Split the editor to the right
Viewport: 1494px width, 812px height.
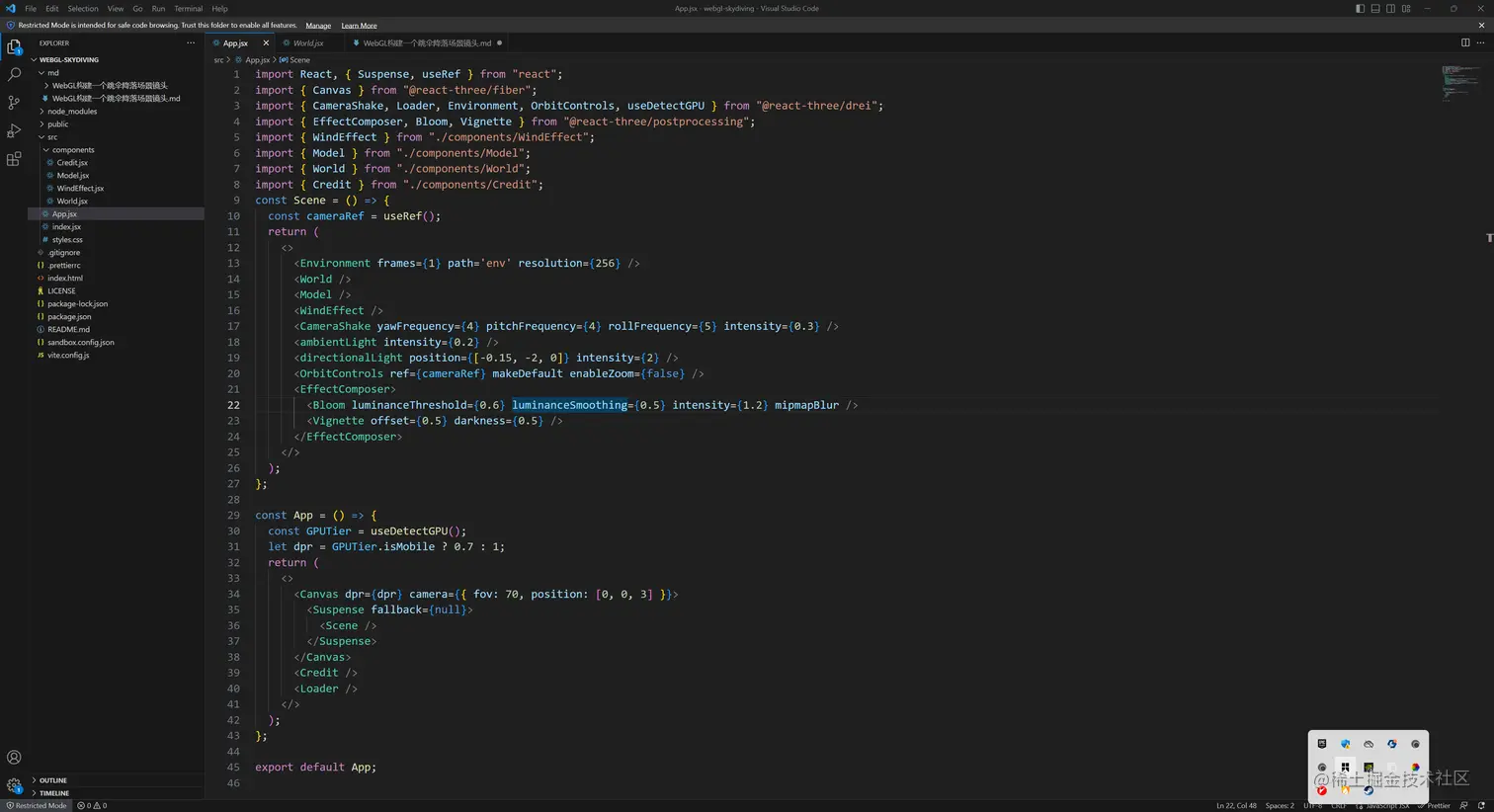point(1465,42)
